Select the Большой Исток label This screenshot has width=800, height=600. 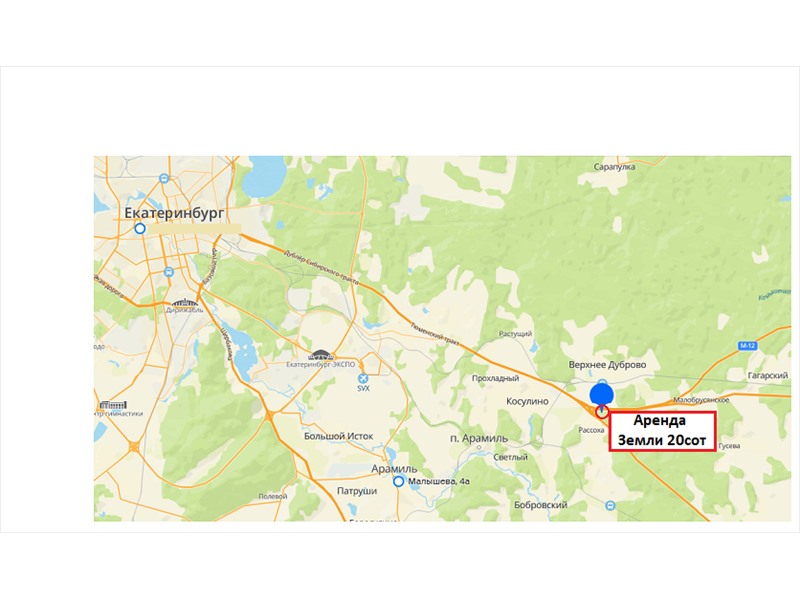pos(338,436)
